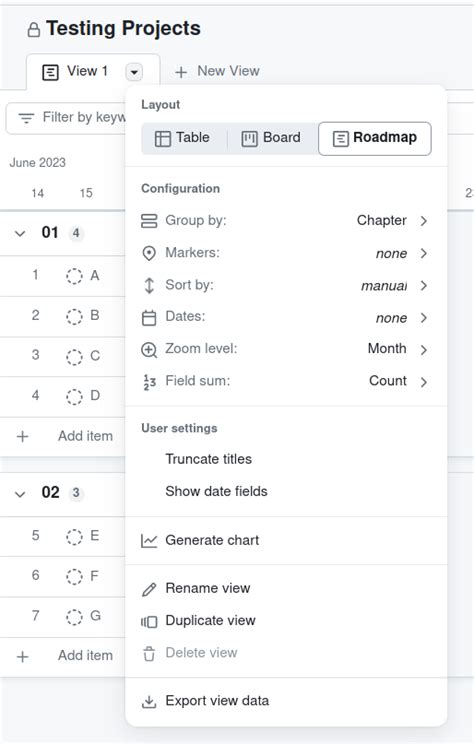Switch the layout to Board
The height and width of the screenshot is (744, 474).
coord(271,138)
